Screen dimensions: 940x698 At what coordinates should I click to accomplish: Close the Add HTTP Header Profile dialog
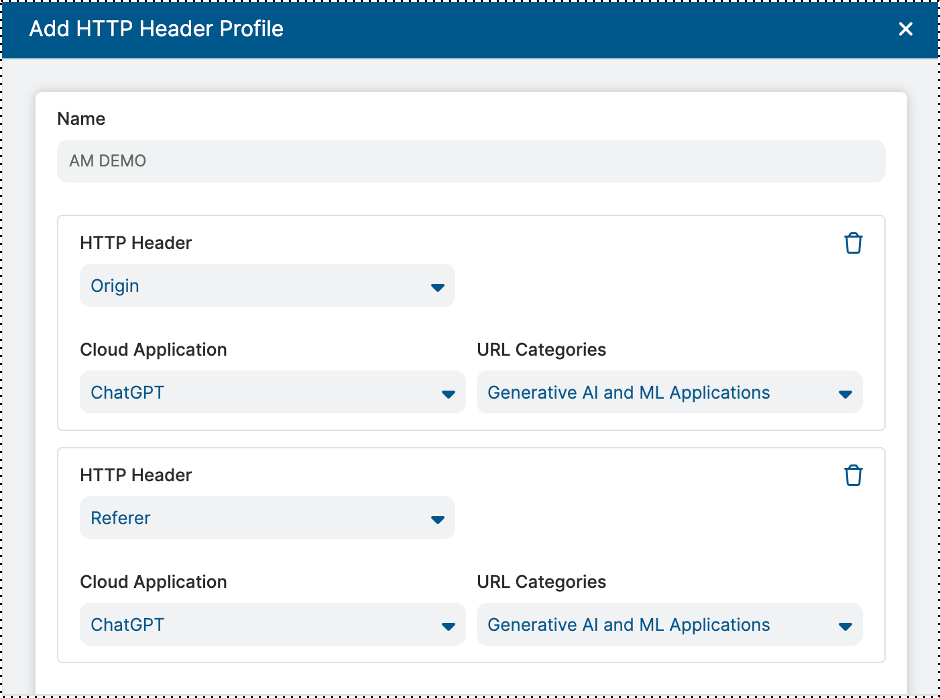[905, 29]
